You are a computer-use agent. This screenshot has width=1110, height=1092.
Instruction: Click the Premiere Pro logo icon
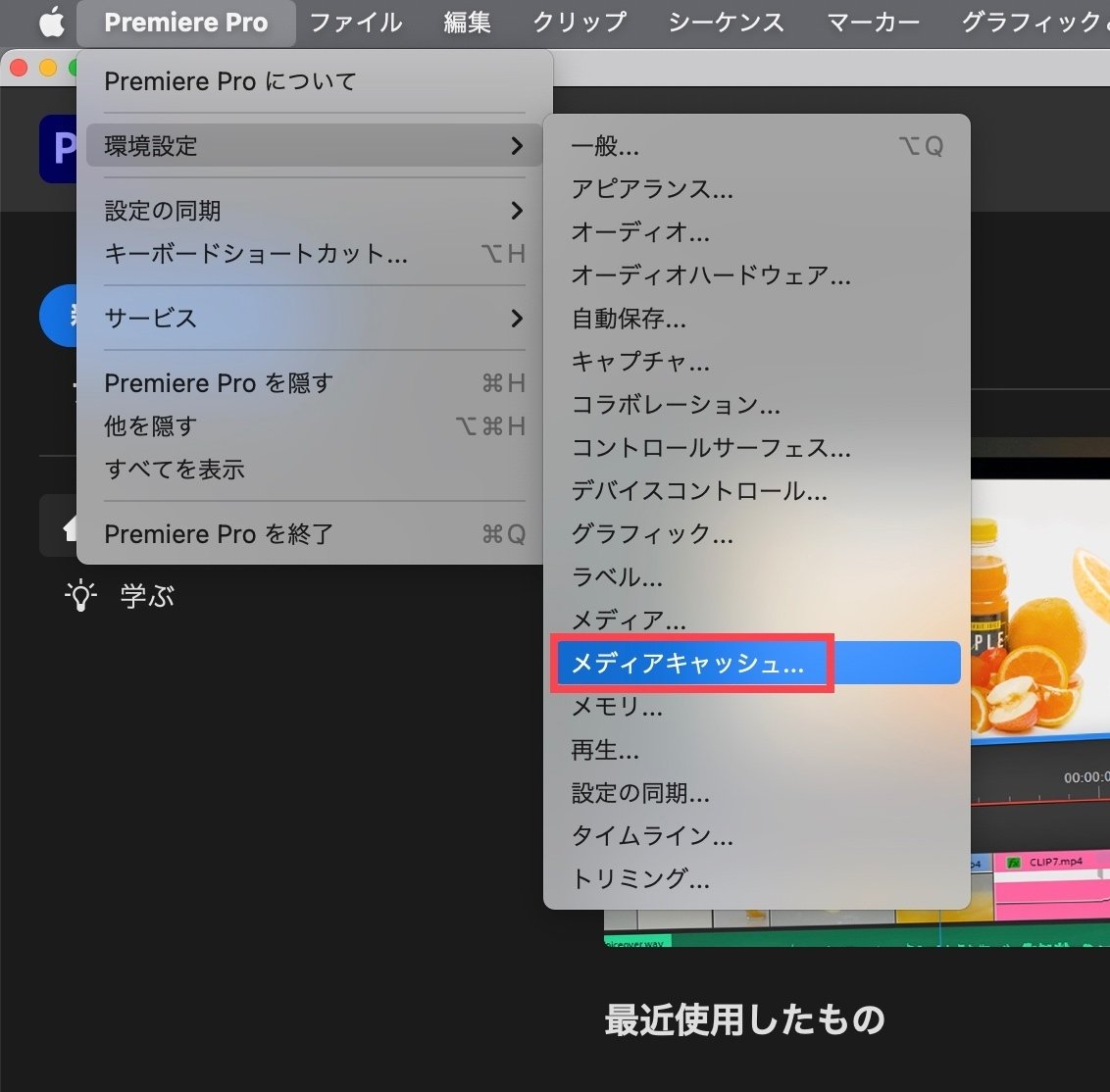pos(58,149)
